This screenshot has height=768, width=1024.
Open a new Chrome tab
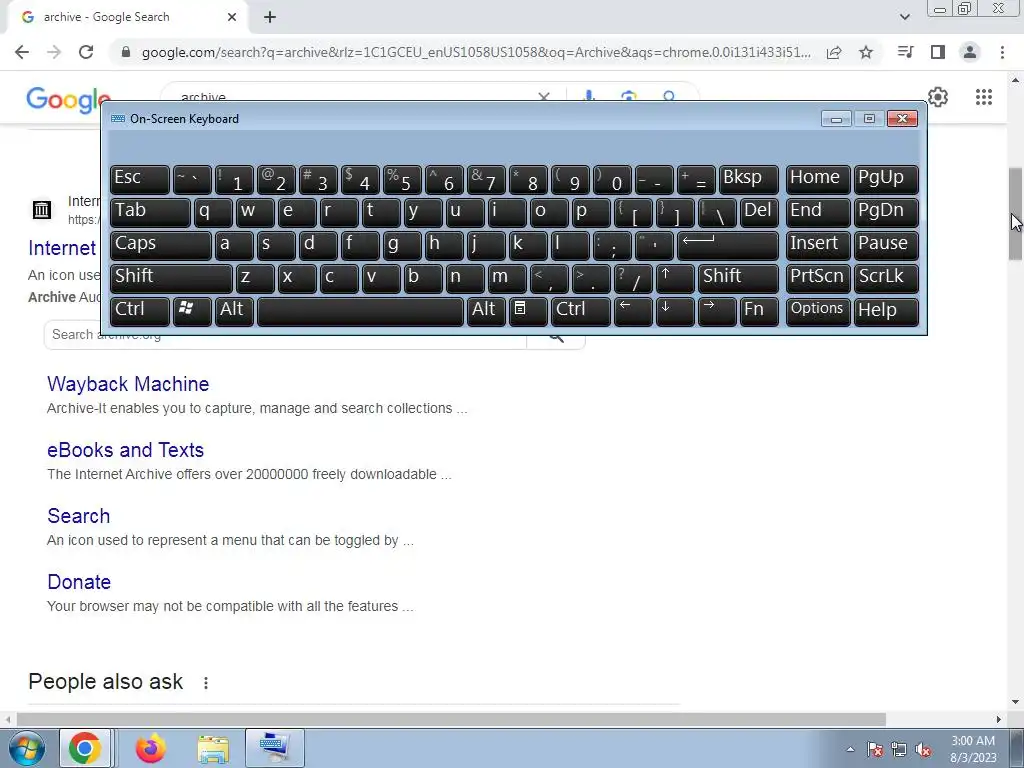(x=270, y=18)
